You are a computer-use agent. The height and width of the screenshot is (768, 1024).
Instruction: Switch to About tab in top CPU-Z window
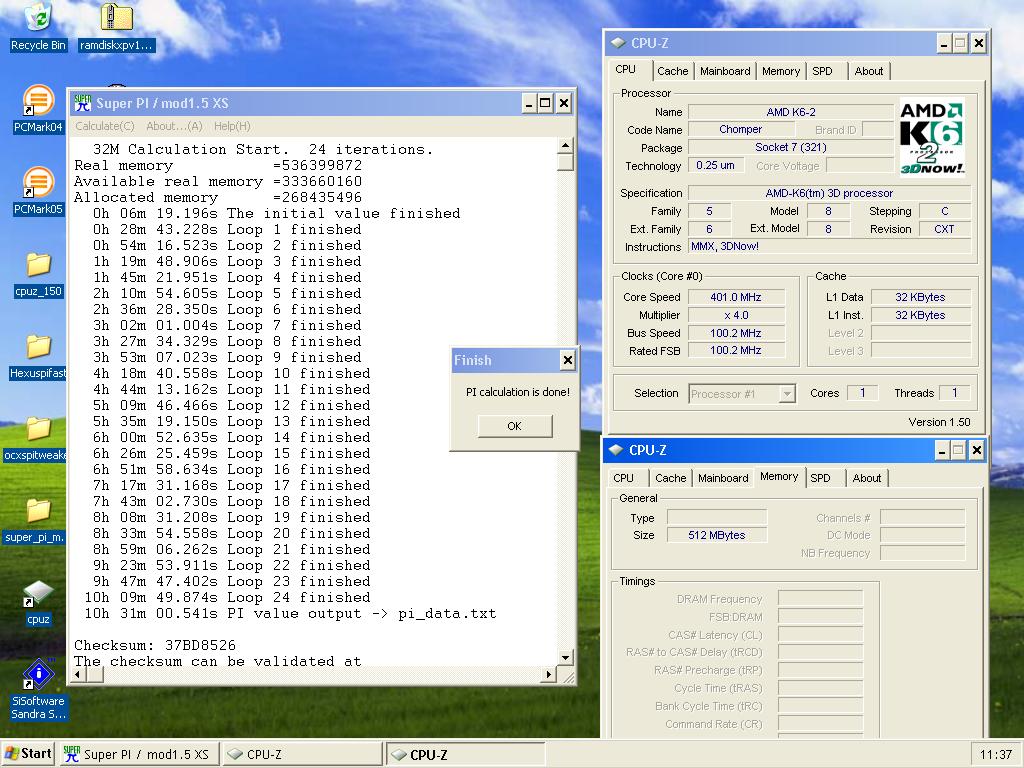click(869, 71)
